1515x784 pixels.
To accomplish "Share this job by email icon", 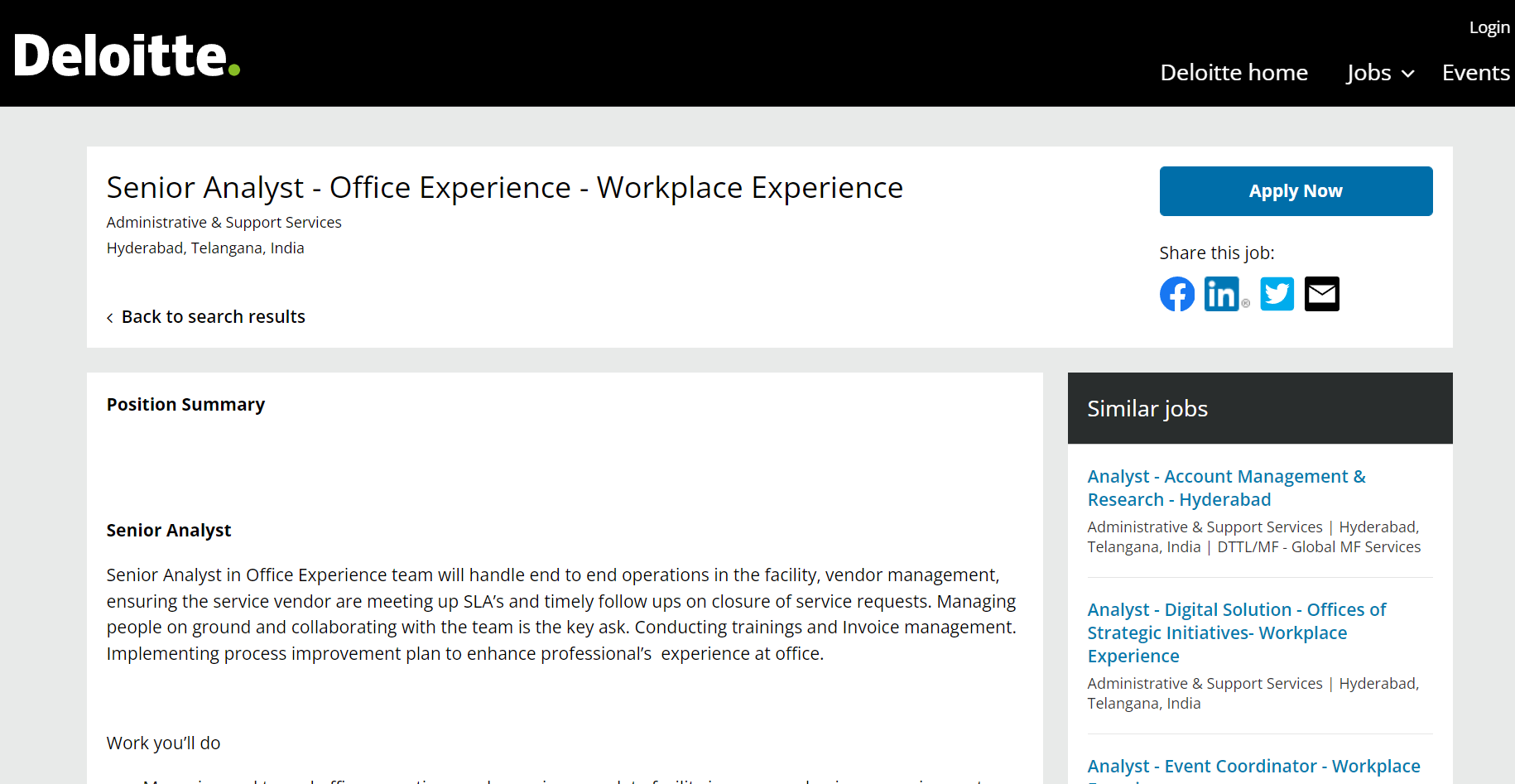I will pyautogui.click(x=1321, y=294).
